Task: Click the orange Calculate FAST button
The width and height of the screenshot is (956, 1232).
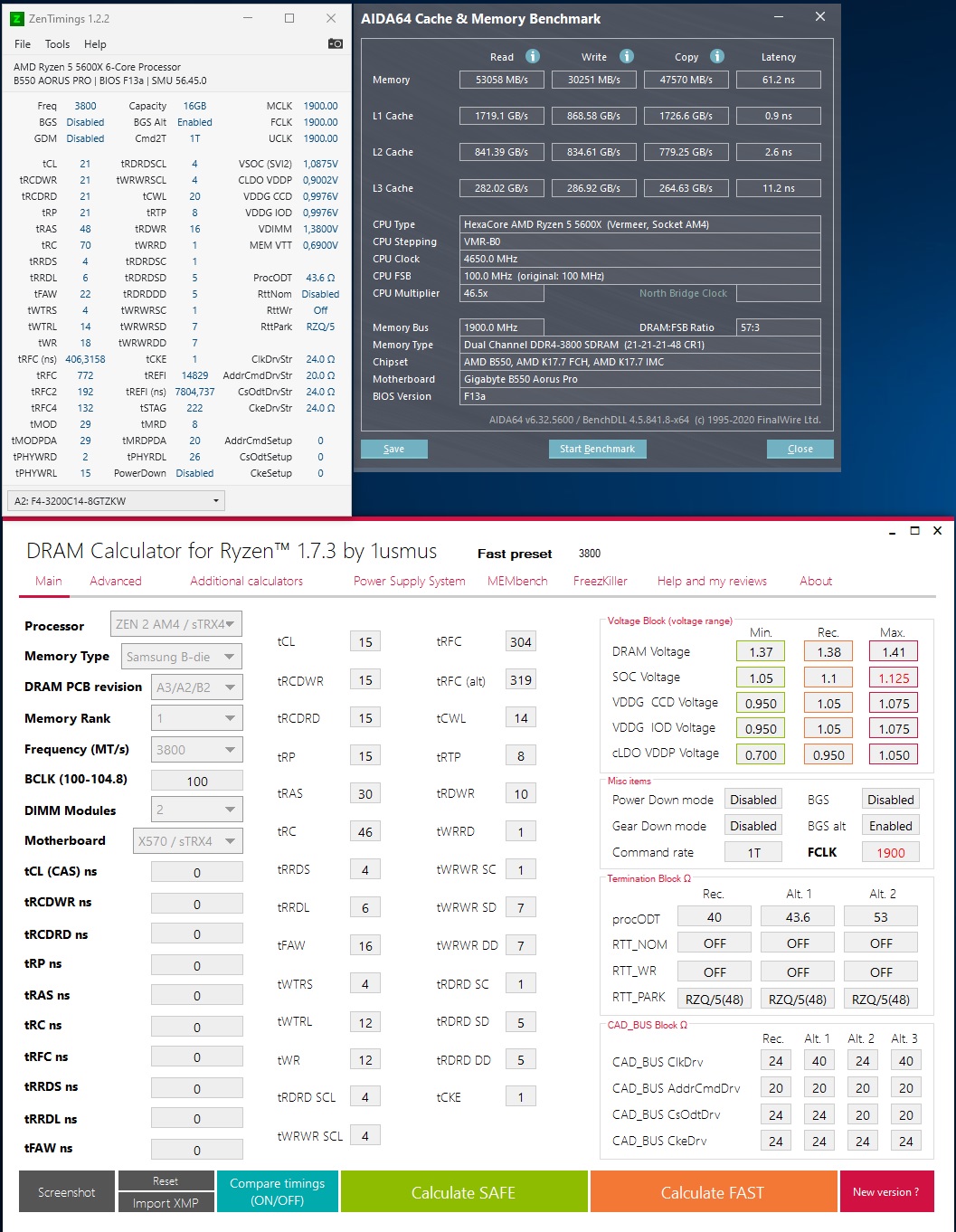Action: tap(713, 1192)
